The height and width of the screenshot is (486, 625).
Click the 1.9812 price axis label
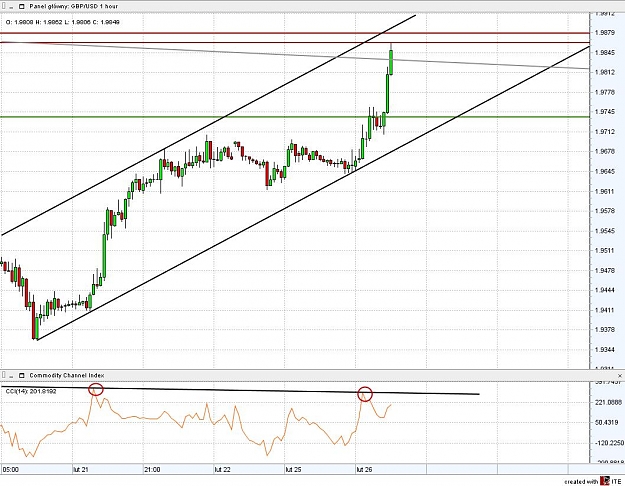tap(604, 72)
